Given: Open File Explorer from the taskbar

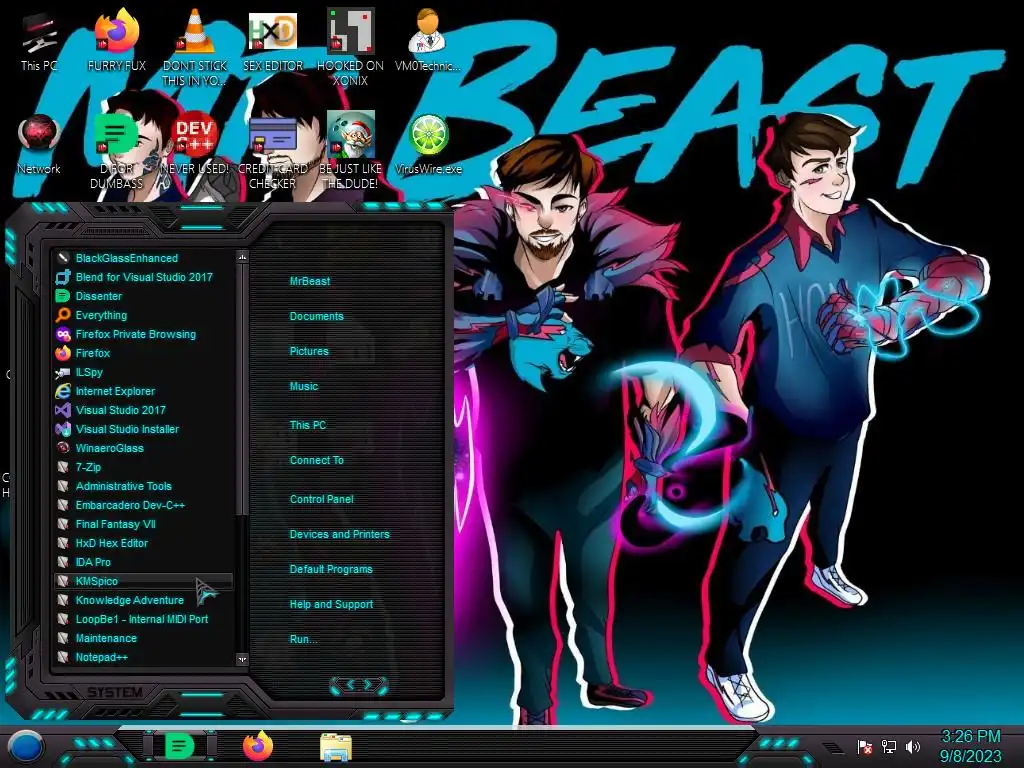Looking at the screenshot, I should coord(336,747).
